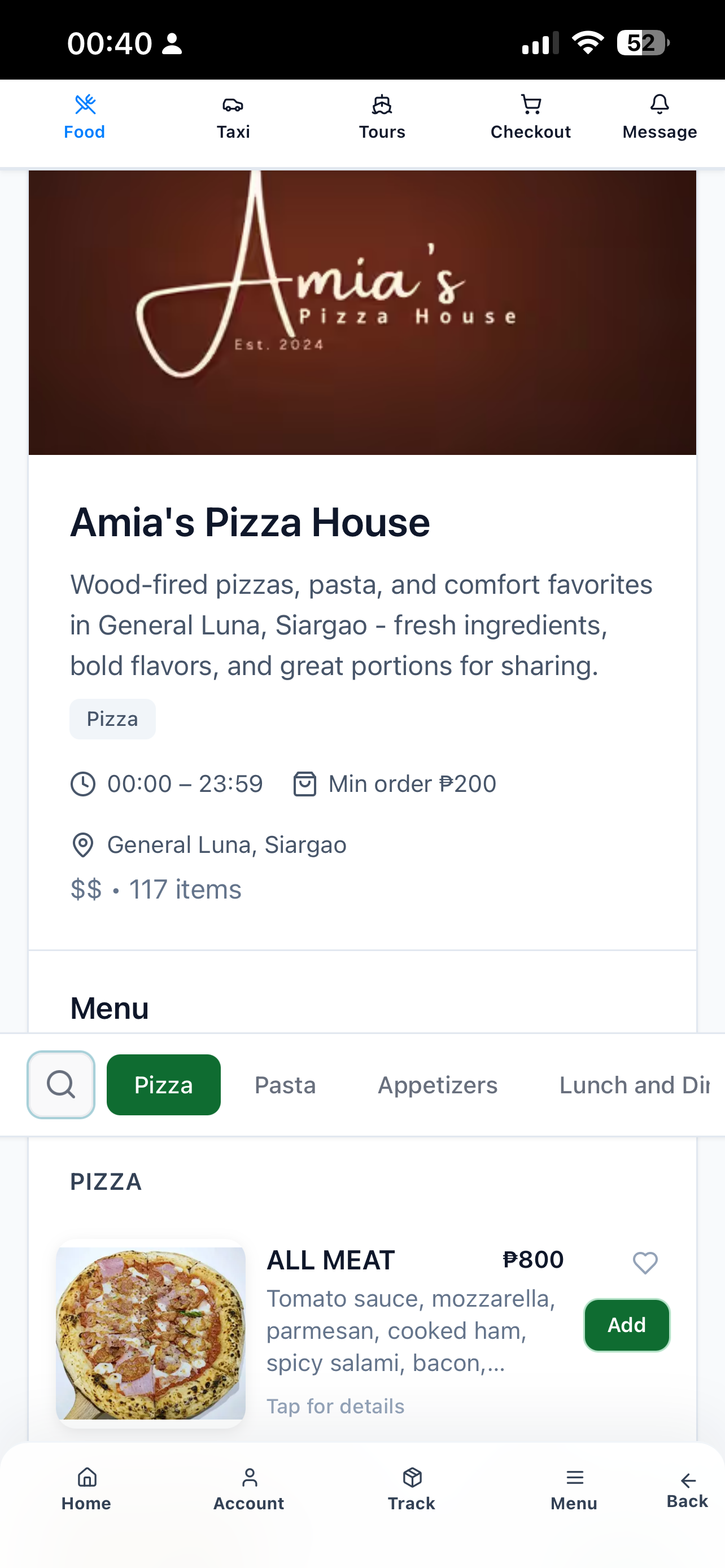
Task: Open the Lunch and Dinner category tab
Action: (x=634, y=1085)
